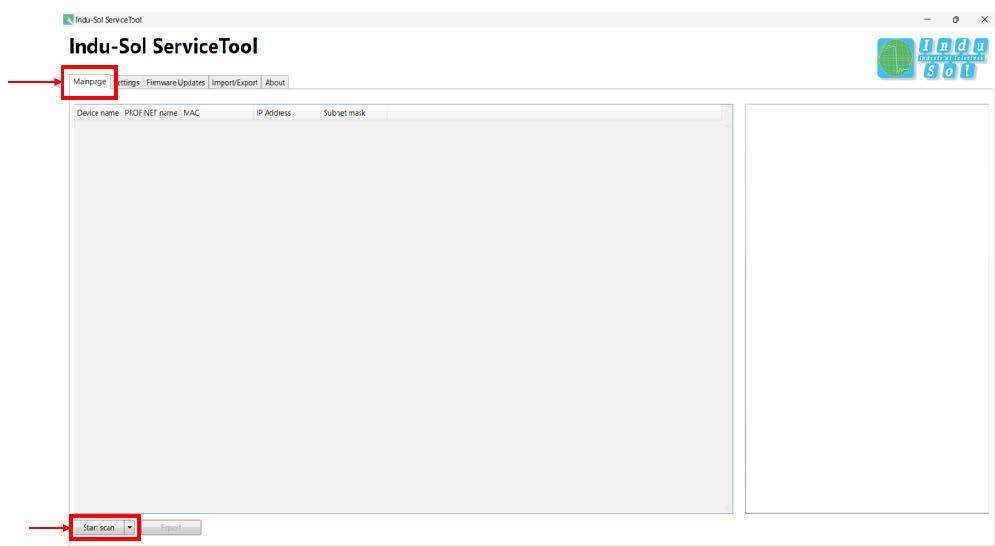The image size is (995, 546).
Task: Click the Indu-Sol globe logo
Action: 896,59
